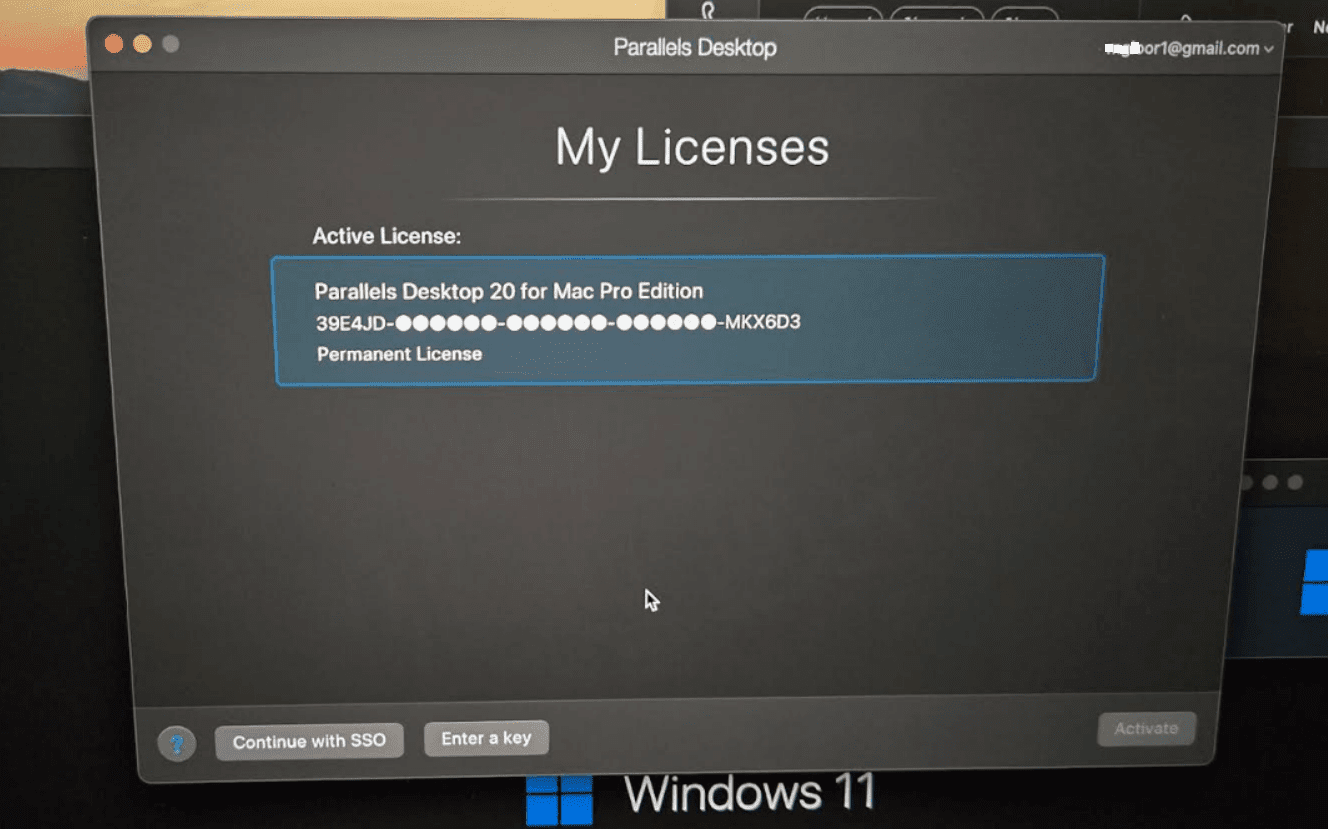This screenshot has width=1328, height=829.
Task: Click the masked license key string
Action: [x=558, y=323]
